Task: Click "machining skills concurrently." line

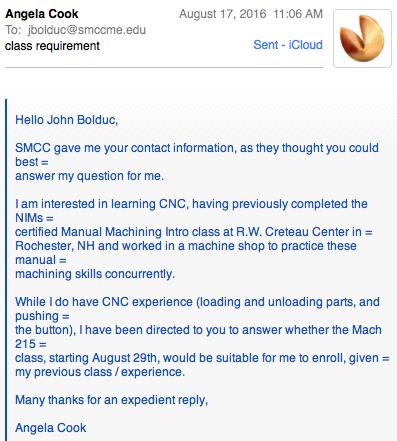Action: (95, 274)
